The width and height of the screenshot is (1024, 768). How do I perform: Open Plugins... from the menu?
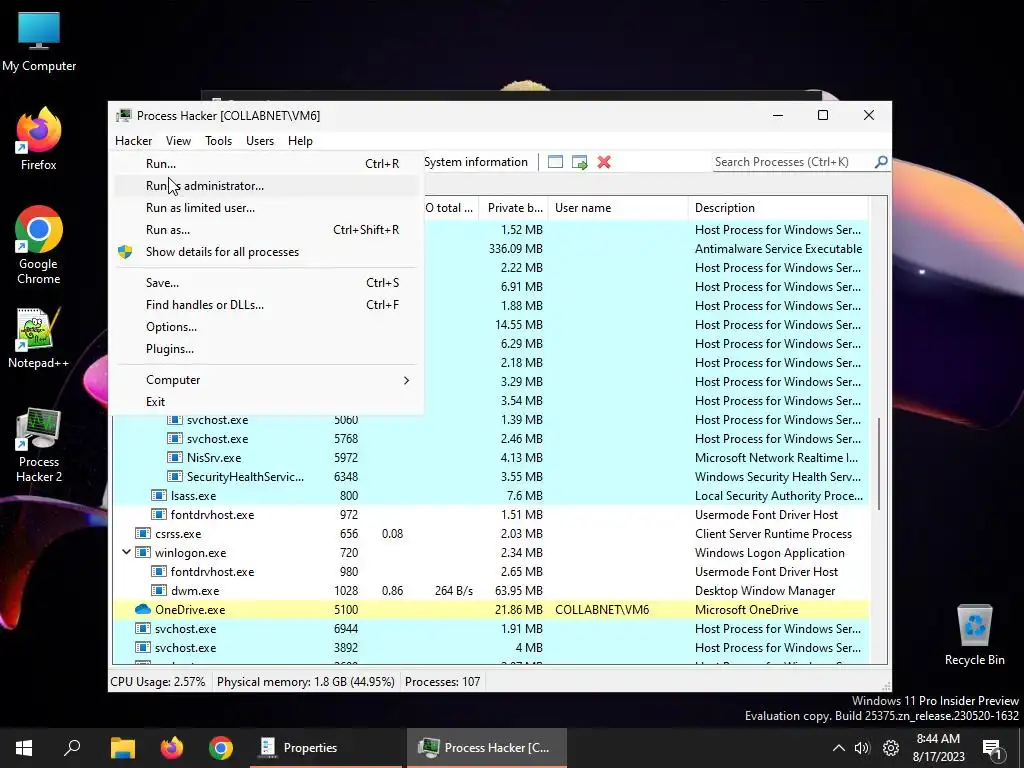pyautogui.click(x=266, y=349)
